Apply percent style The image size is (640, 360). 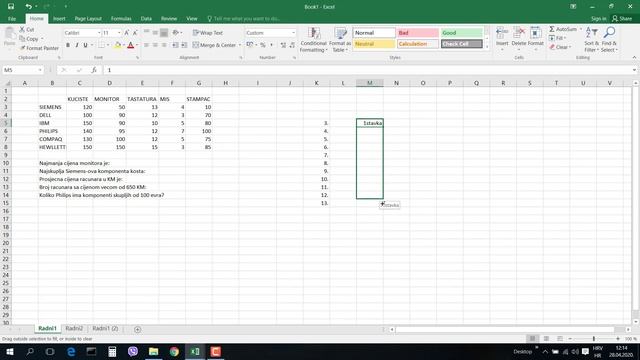263,45
